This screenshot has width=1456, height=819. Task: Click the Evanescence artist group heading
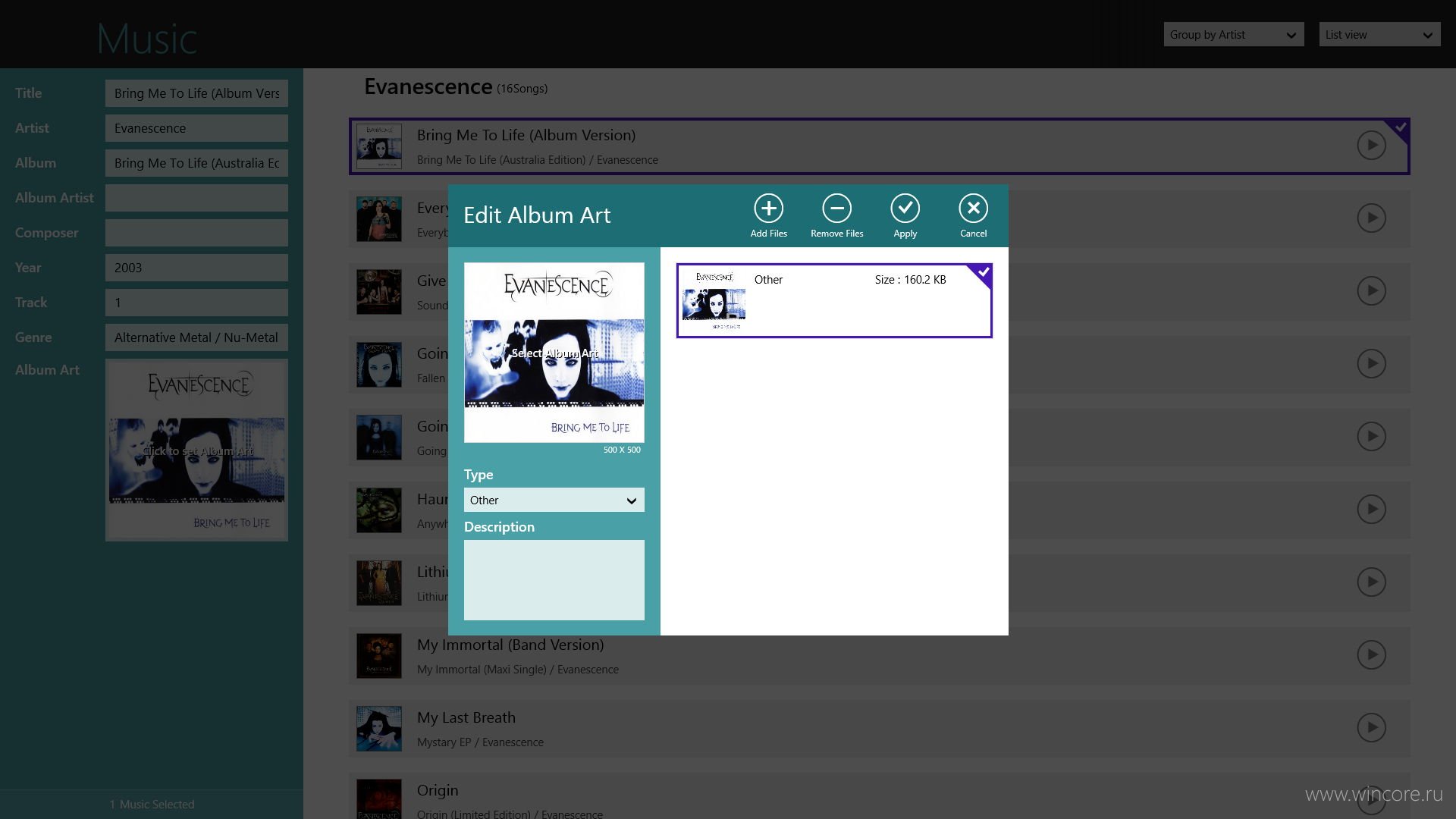[x=428, y=86]
